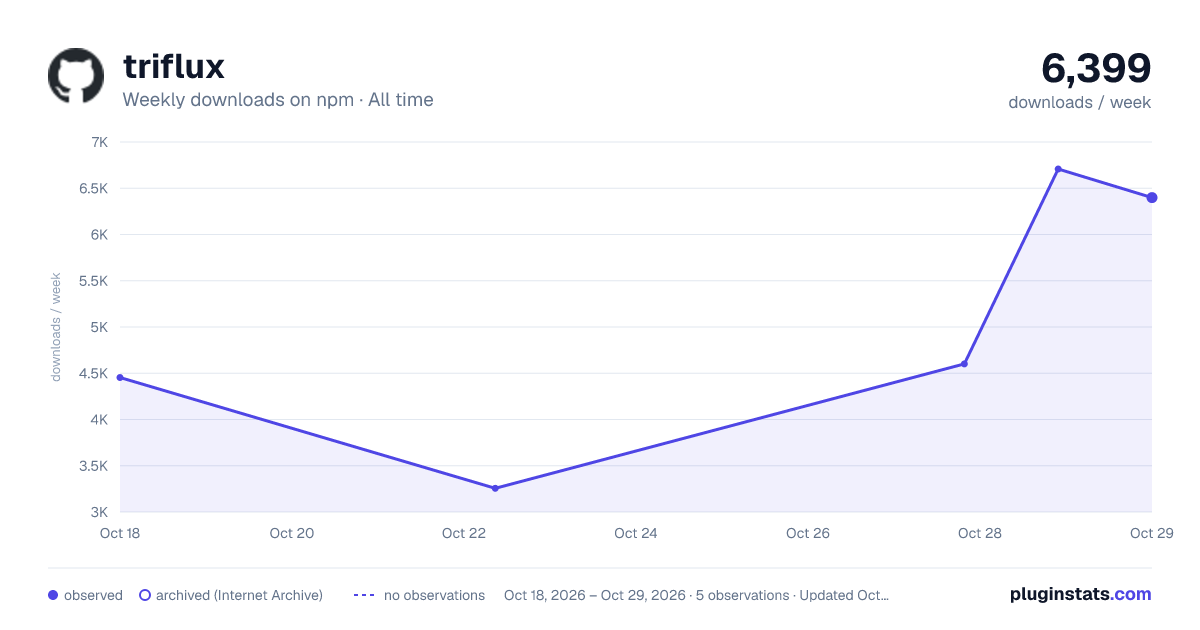Click the '6.5K' y-axis label
This screenshot has height=630, width=1200.
point(93,188)
